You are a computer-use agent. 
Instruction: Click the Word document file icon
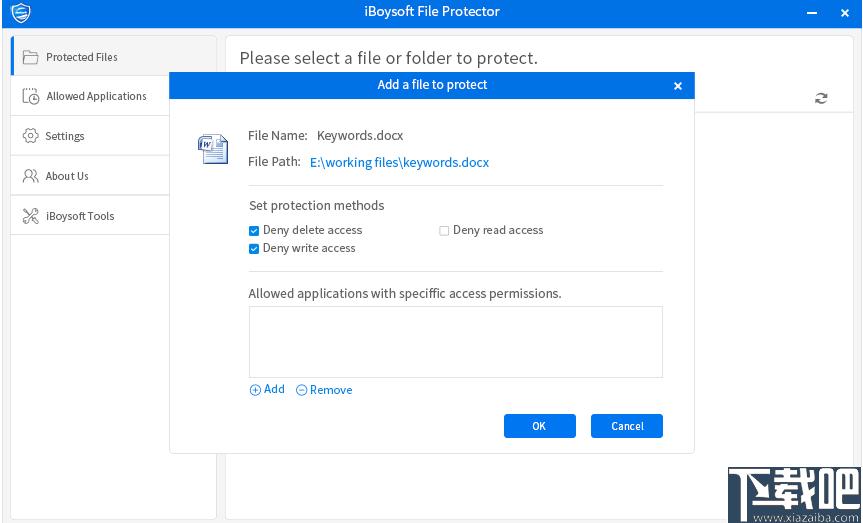click(212, 149)
